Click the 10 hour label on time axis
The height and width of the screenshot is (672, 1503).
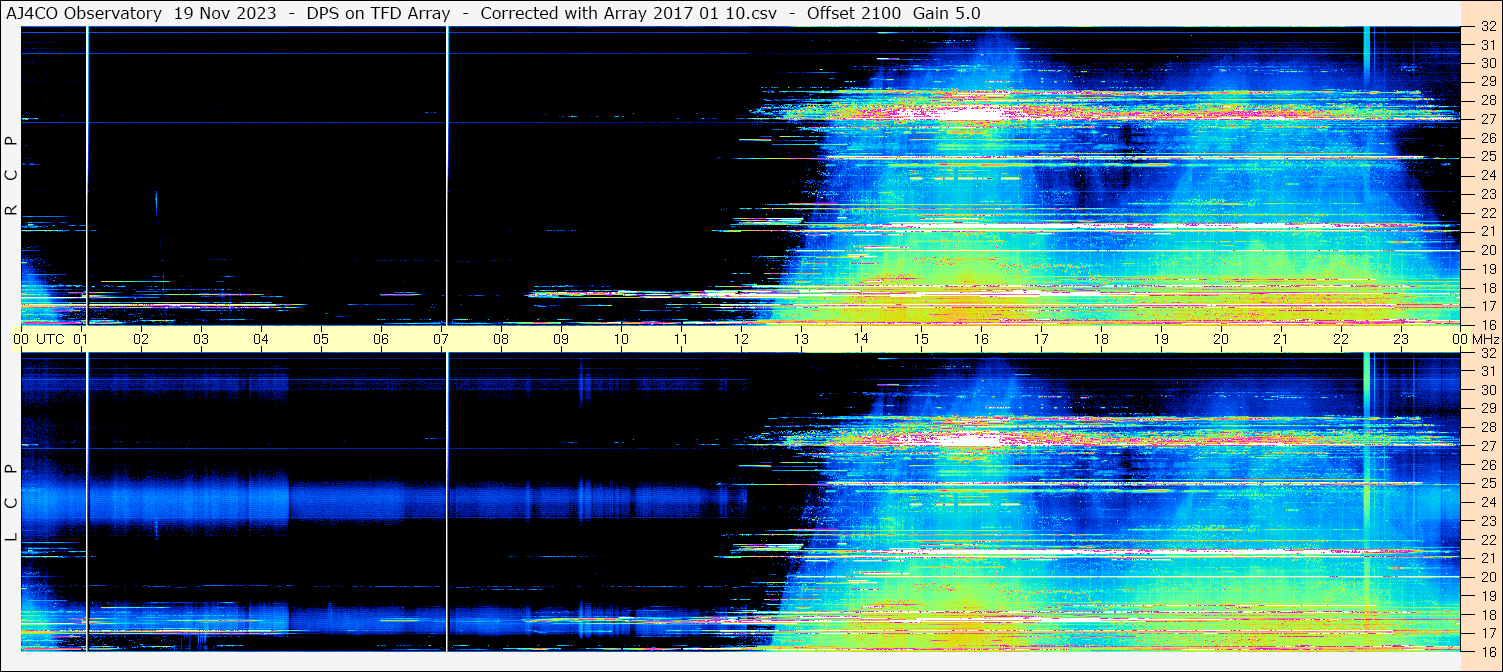[621, 339]
